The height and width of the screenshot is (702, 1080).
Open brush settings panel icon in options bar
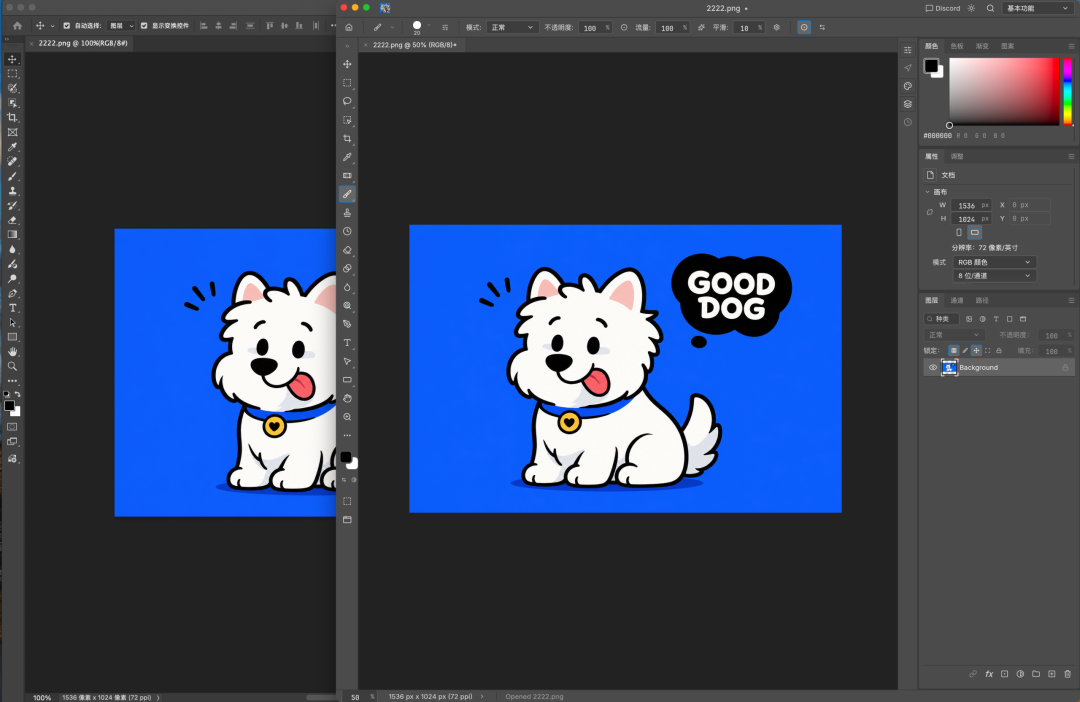coord(445,28)
